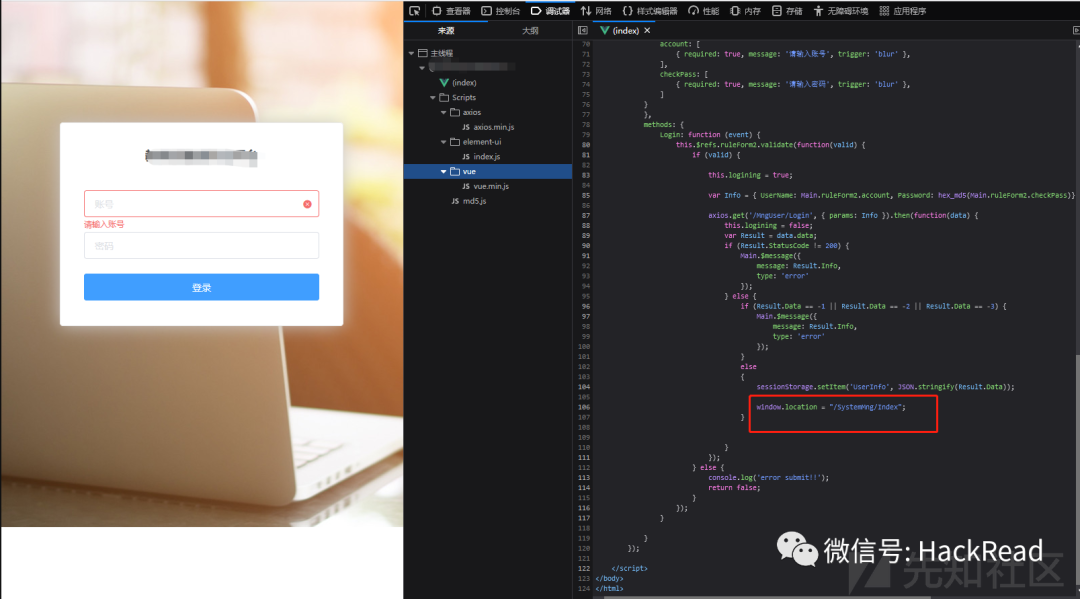Image resolution: width=1080 pixels, height=599 pixels.
Task: Collapse the 主线程 main thread node
Action: [411, 53]
